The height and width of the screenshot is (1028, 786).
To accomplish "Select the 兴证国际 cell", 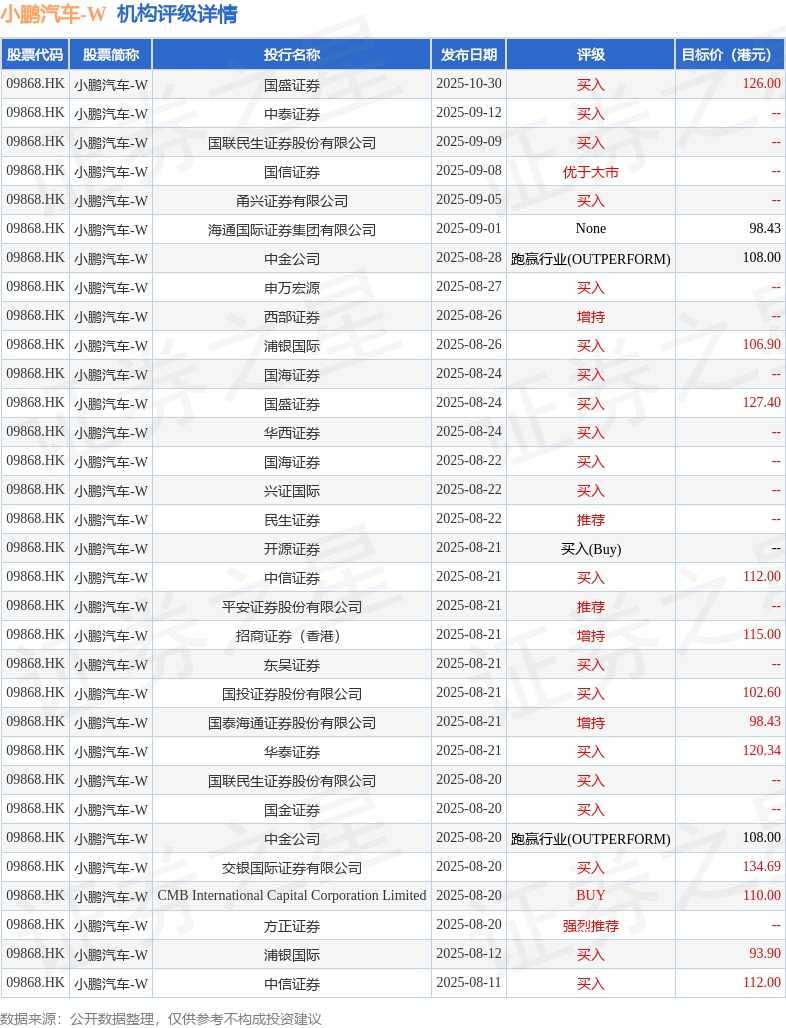I will tap(292, 490).
